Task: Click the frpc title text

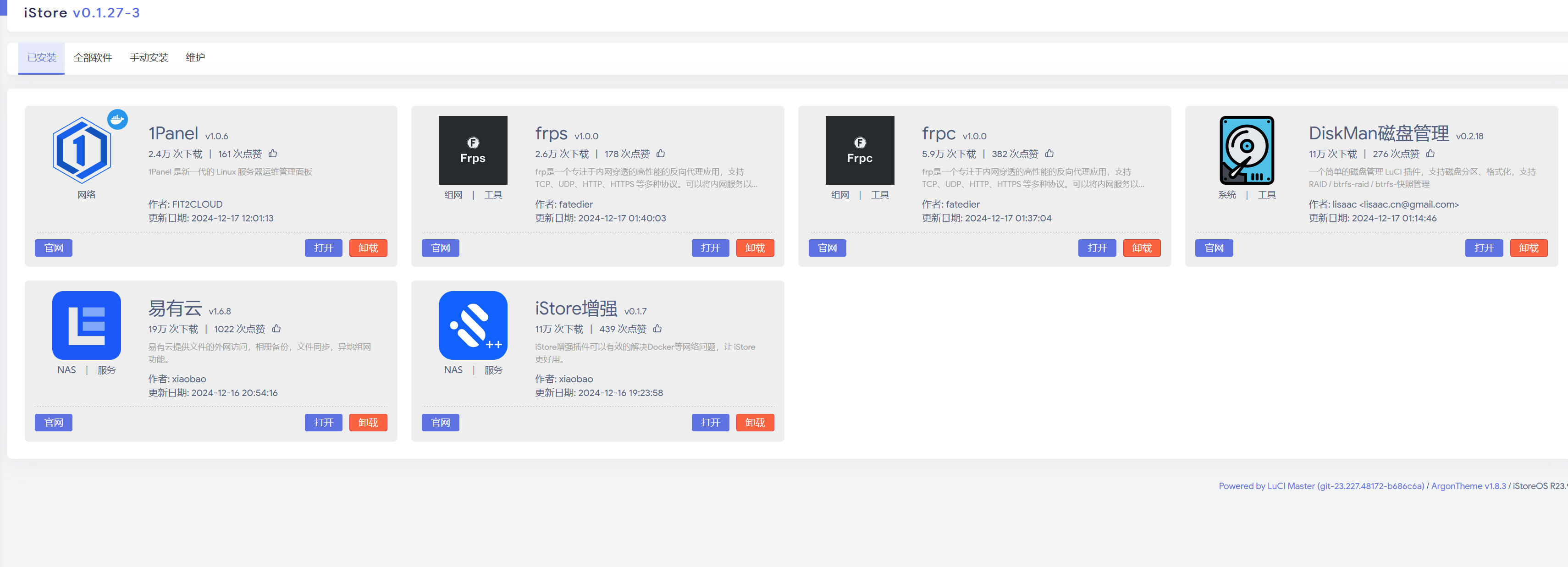Action: [938, 133]
